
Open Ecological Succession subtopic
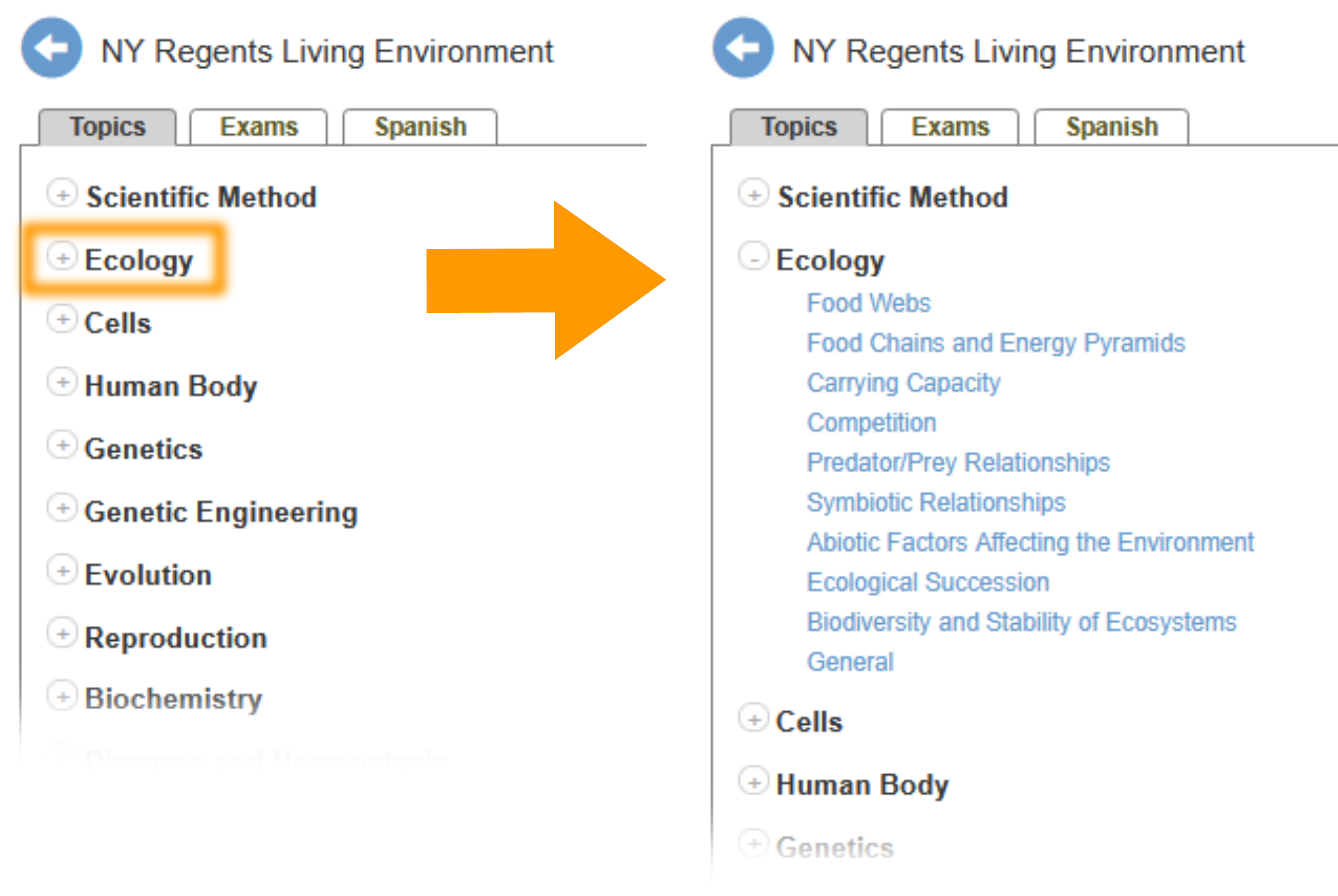(928, 582)
